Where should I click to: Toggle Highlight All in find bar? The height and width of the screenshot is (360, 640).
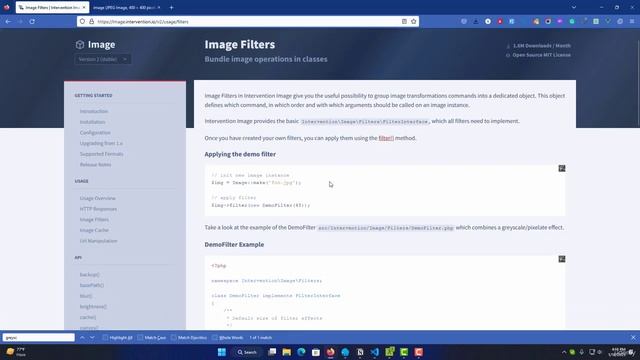[118, 338]
